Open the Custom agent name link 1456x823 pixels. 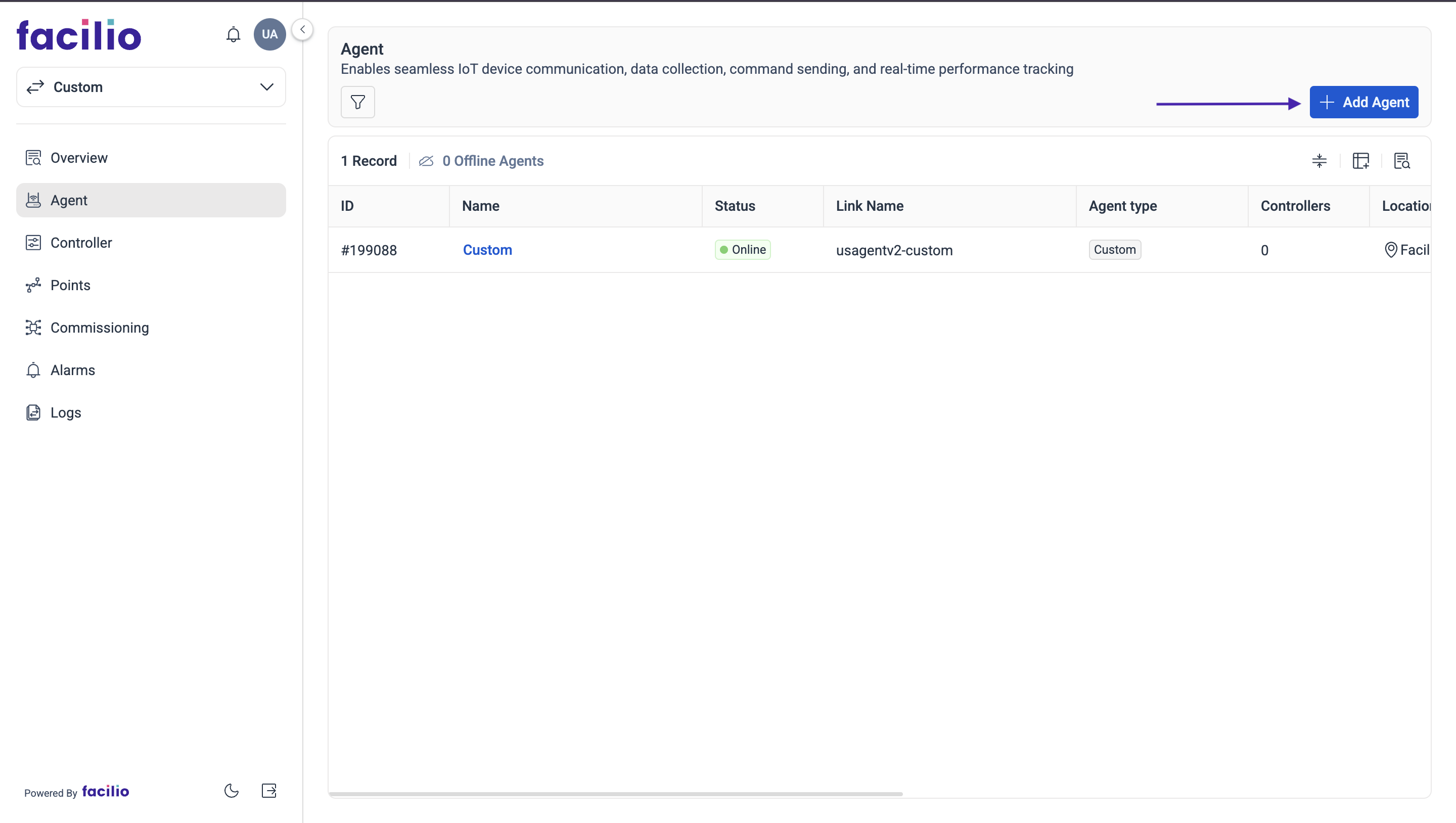487,250
